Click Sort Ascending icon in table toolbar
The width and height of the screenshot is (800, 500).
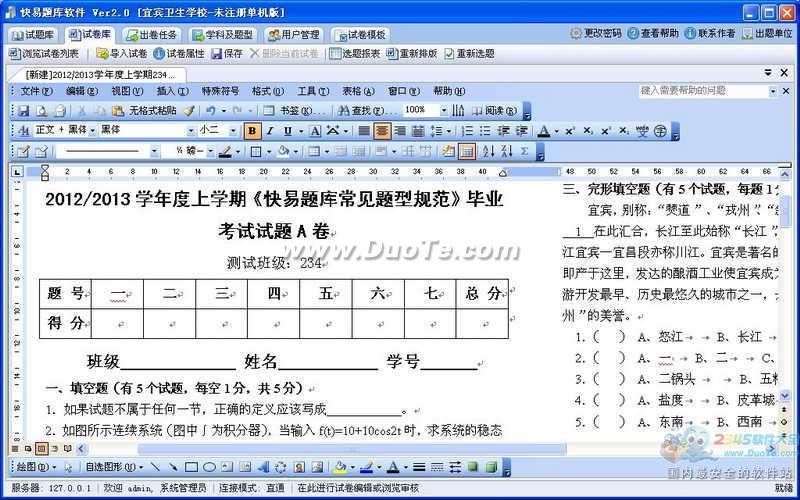488,151
